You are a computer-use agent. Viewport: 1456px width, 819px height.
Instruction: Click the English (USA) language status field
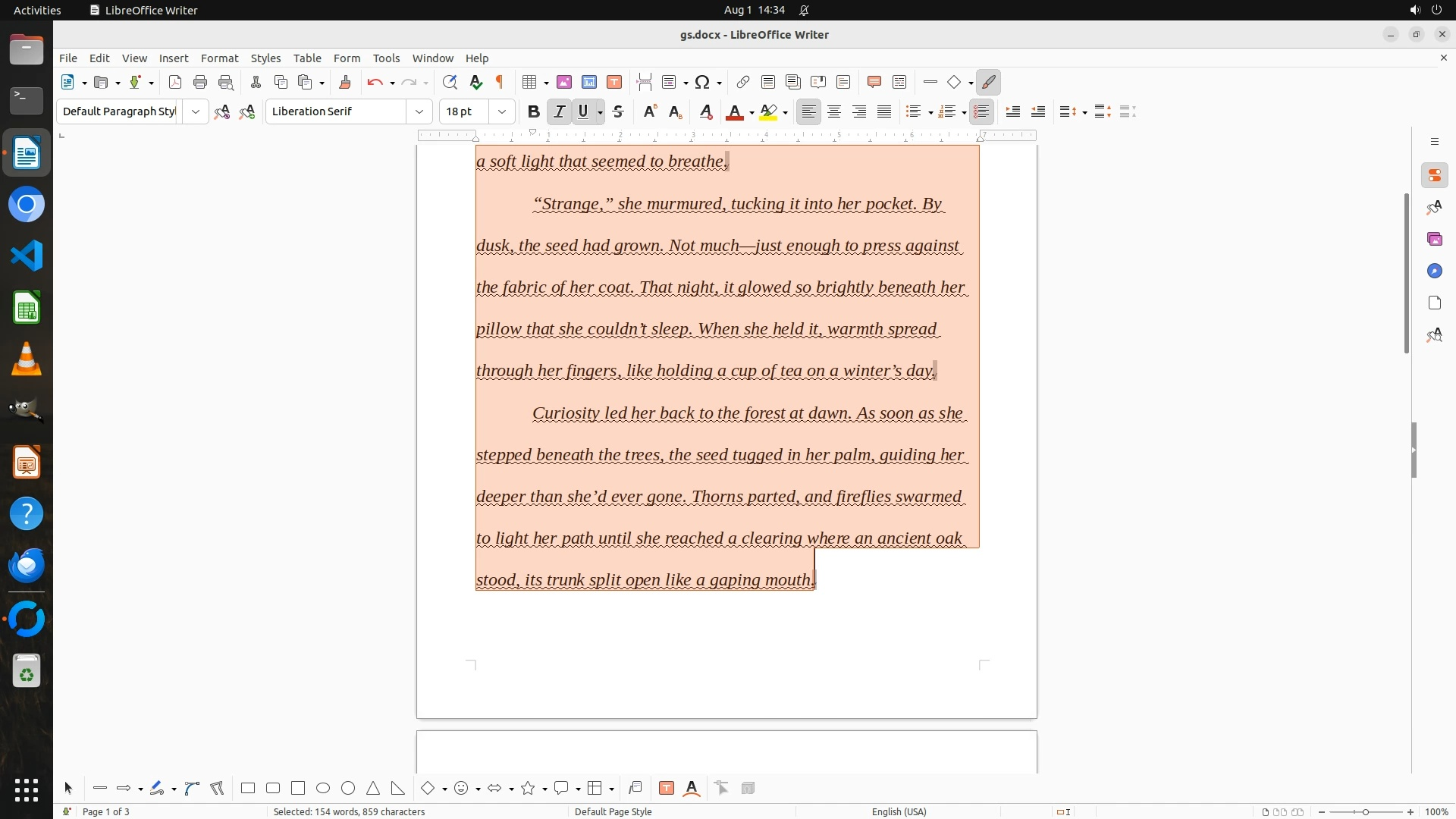(x=899, y=811)
